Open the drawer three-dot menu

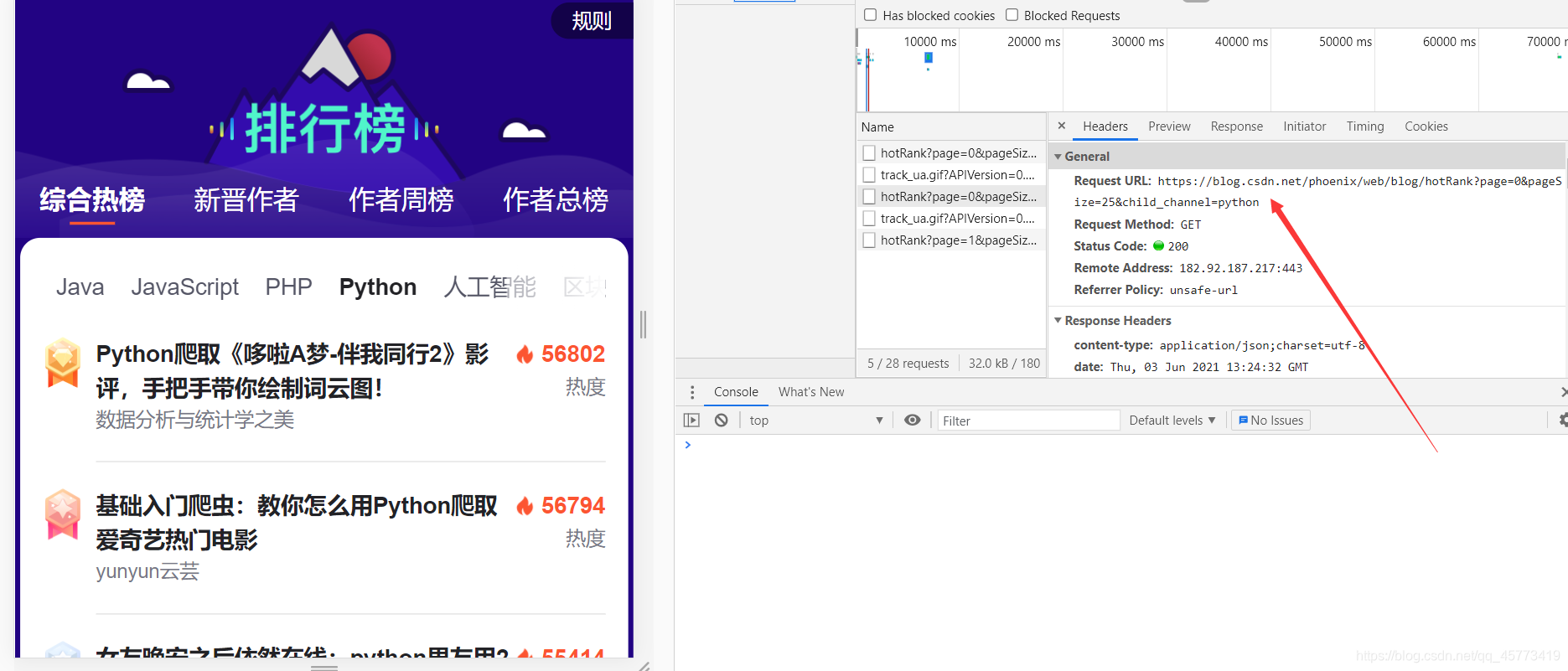[691, 392]
